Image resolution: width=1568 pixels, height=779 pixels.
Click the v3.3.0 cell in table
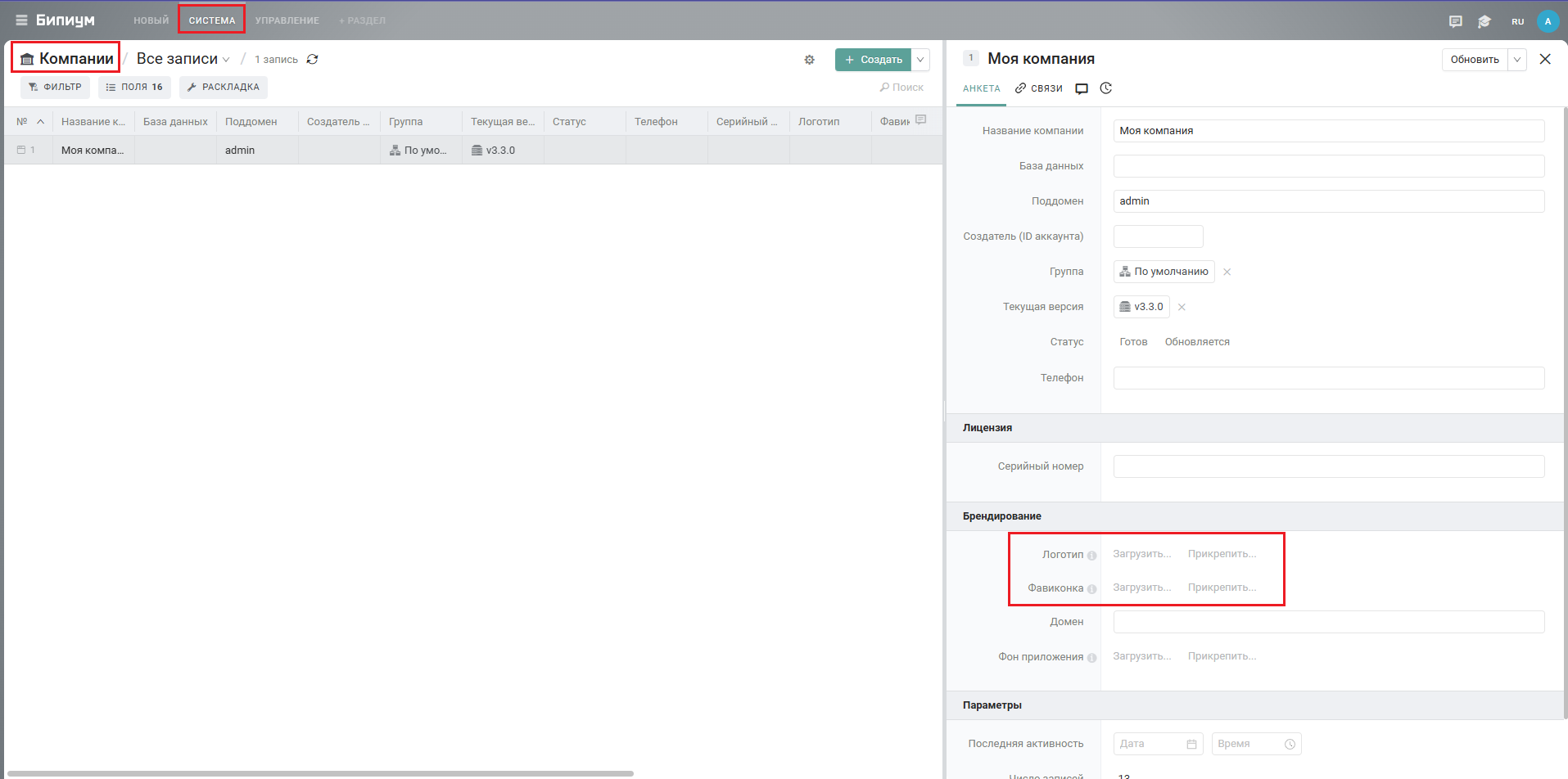coord(503,150)
